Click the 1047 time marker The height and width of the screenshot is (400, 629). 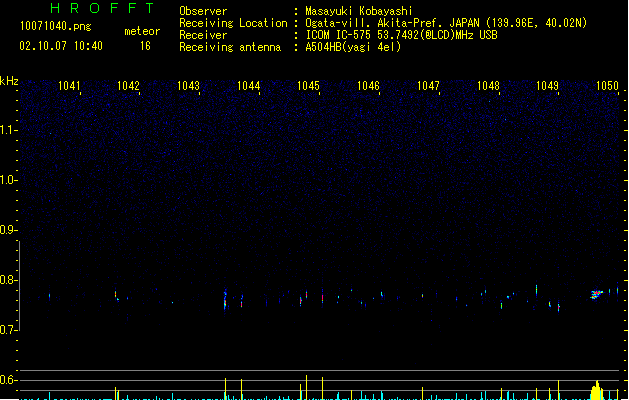tap(428, 86)
